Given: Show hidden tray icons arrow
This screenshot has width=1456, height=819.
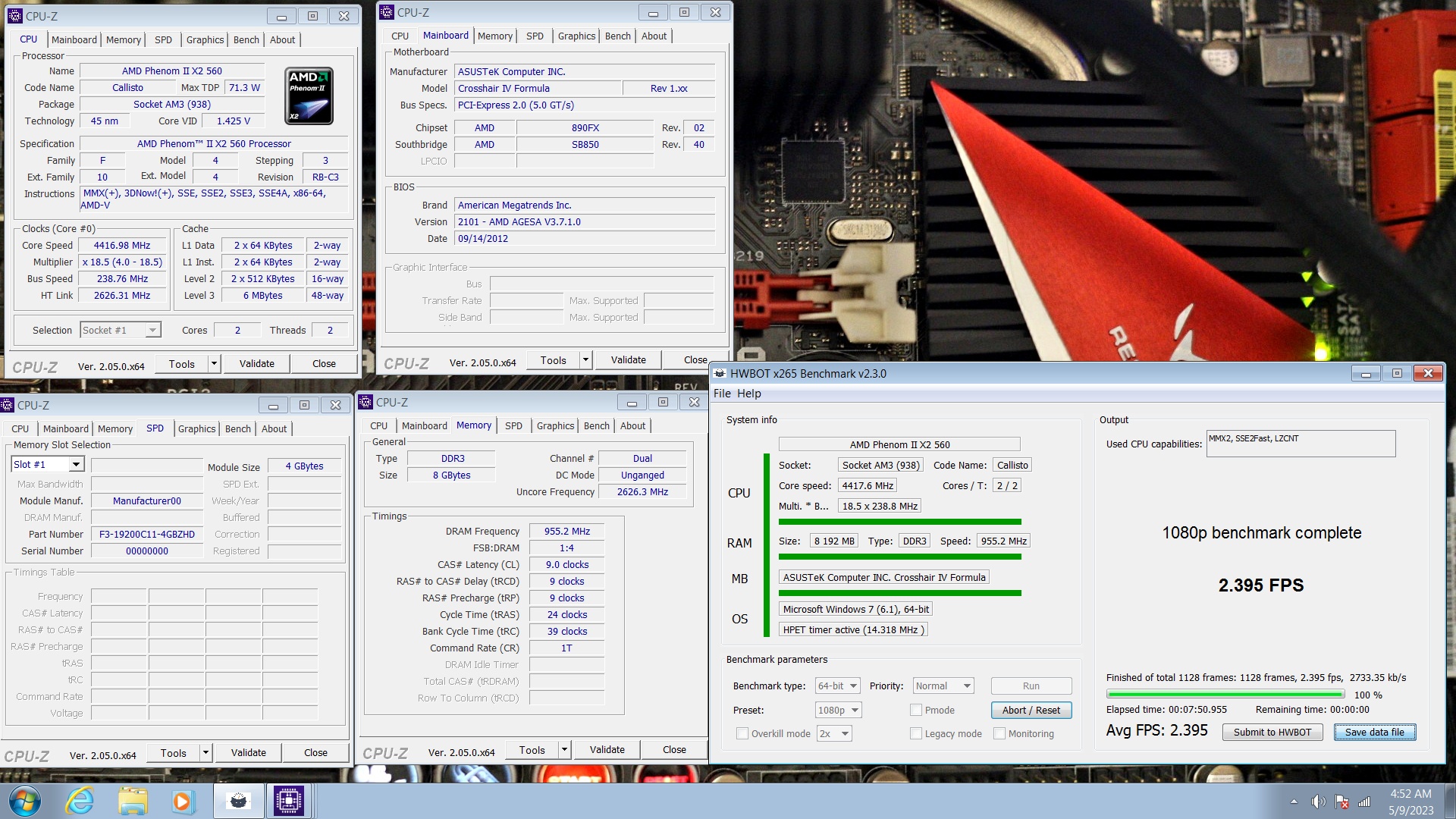Looking at the screenshot, I should coord(1294,802).
